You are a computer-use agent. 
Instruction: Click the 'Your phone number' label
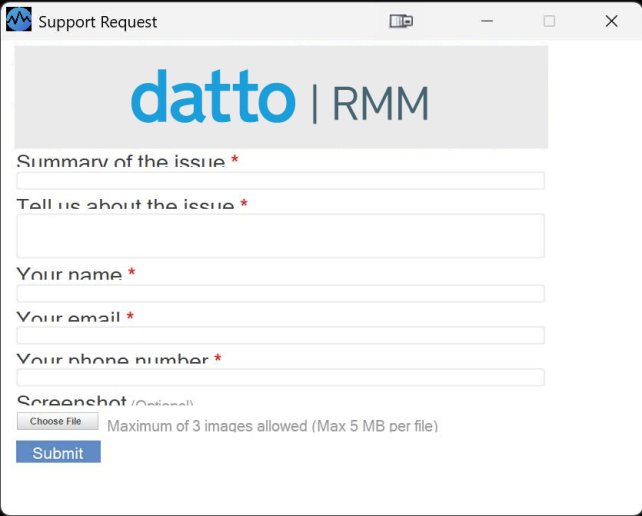tap(112, 360)
